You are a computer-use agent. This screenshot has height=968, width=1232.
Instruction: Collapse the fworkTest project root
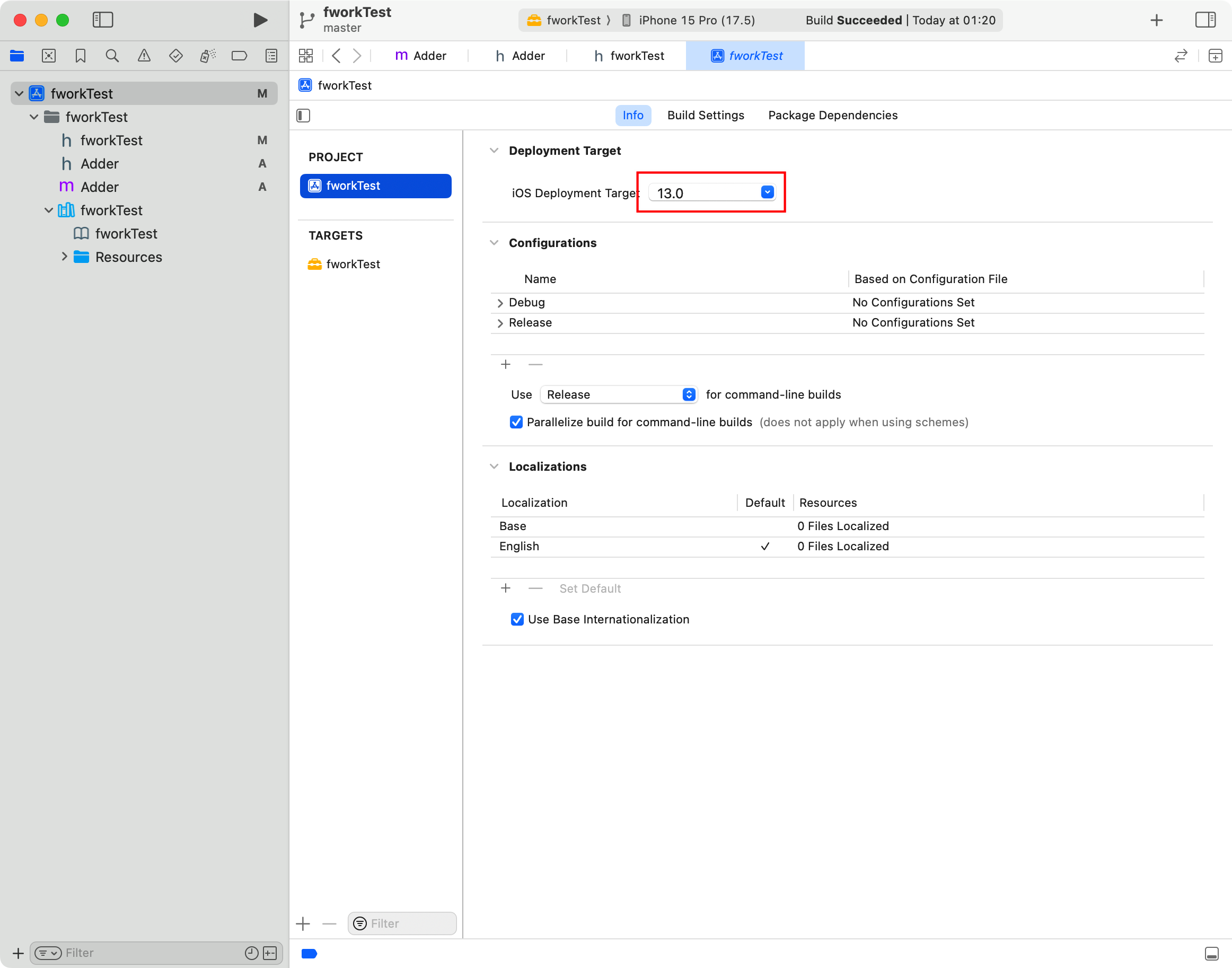(x=19, y=93)
